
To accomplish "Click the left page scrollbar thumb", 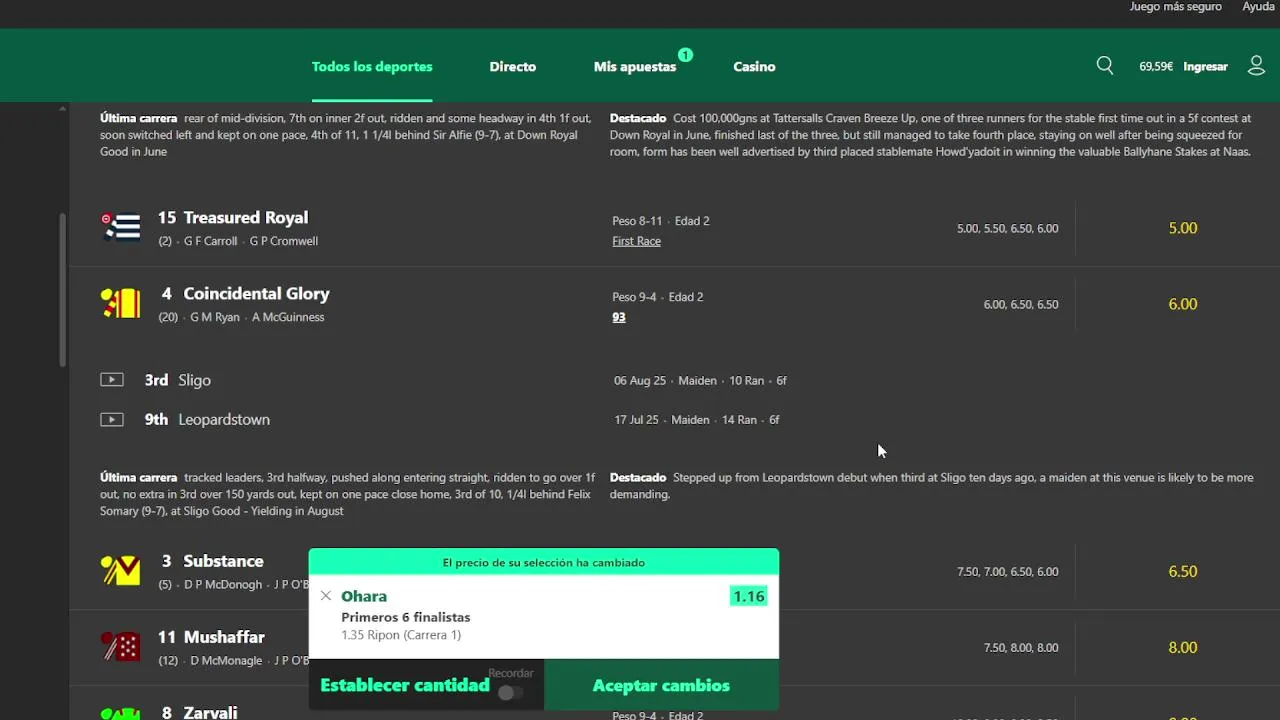I will click(63, 289).
